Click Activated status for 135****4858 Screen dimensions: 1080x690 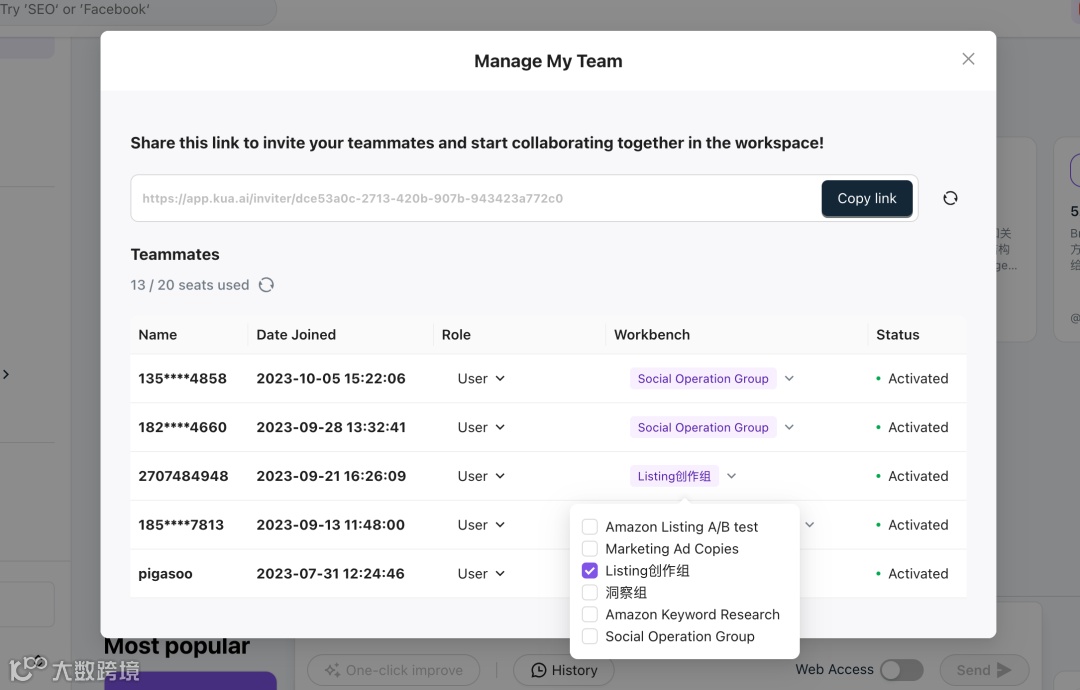point(918,379)
